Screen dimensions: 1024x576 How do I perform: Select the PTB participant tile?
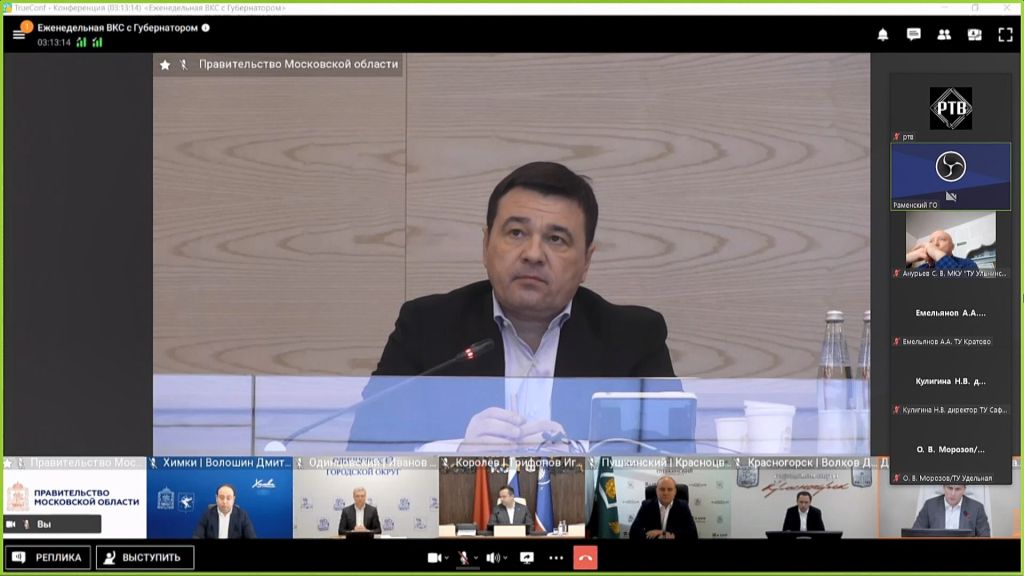tap(951, 108)
